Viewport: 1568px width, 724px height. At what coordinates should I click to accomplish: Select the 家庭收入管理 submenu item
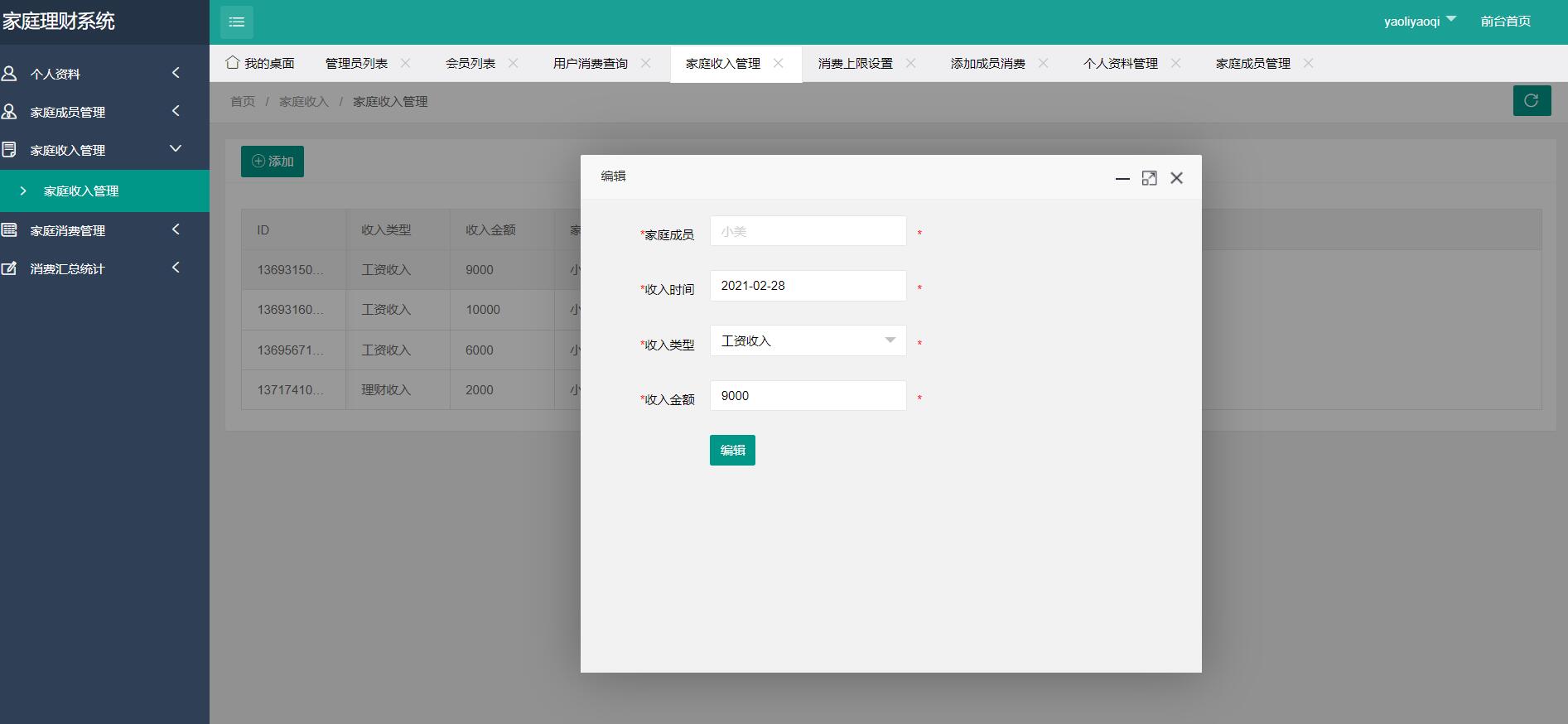click(104, 191)
